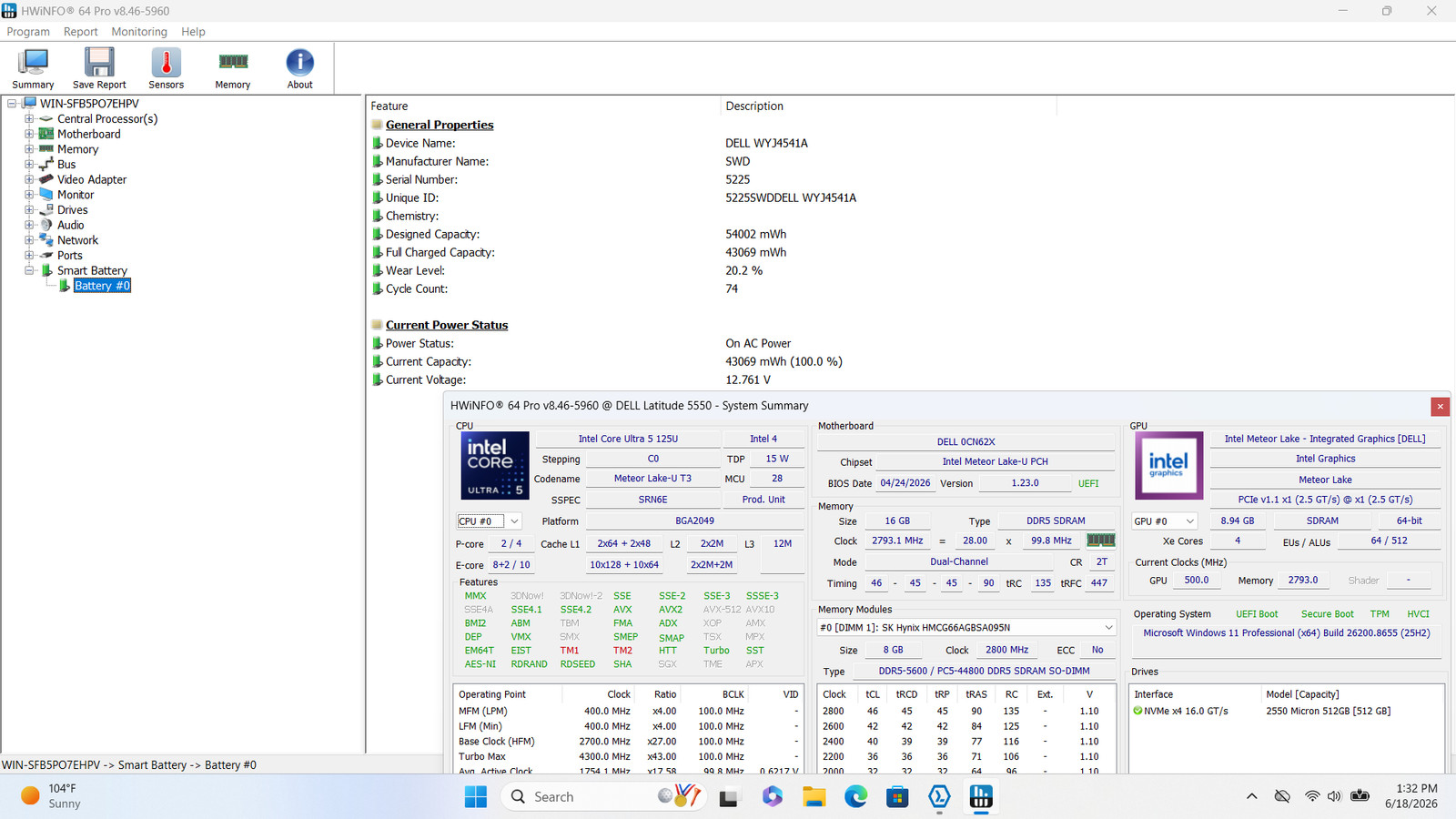Select the Ports tree item
This screenshot has height=819, width=1456.
click(x=70, y=256)
